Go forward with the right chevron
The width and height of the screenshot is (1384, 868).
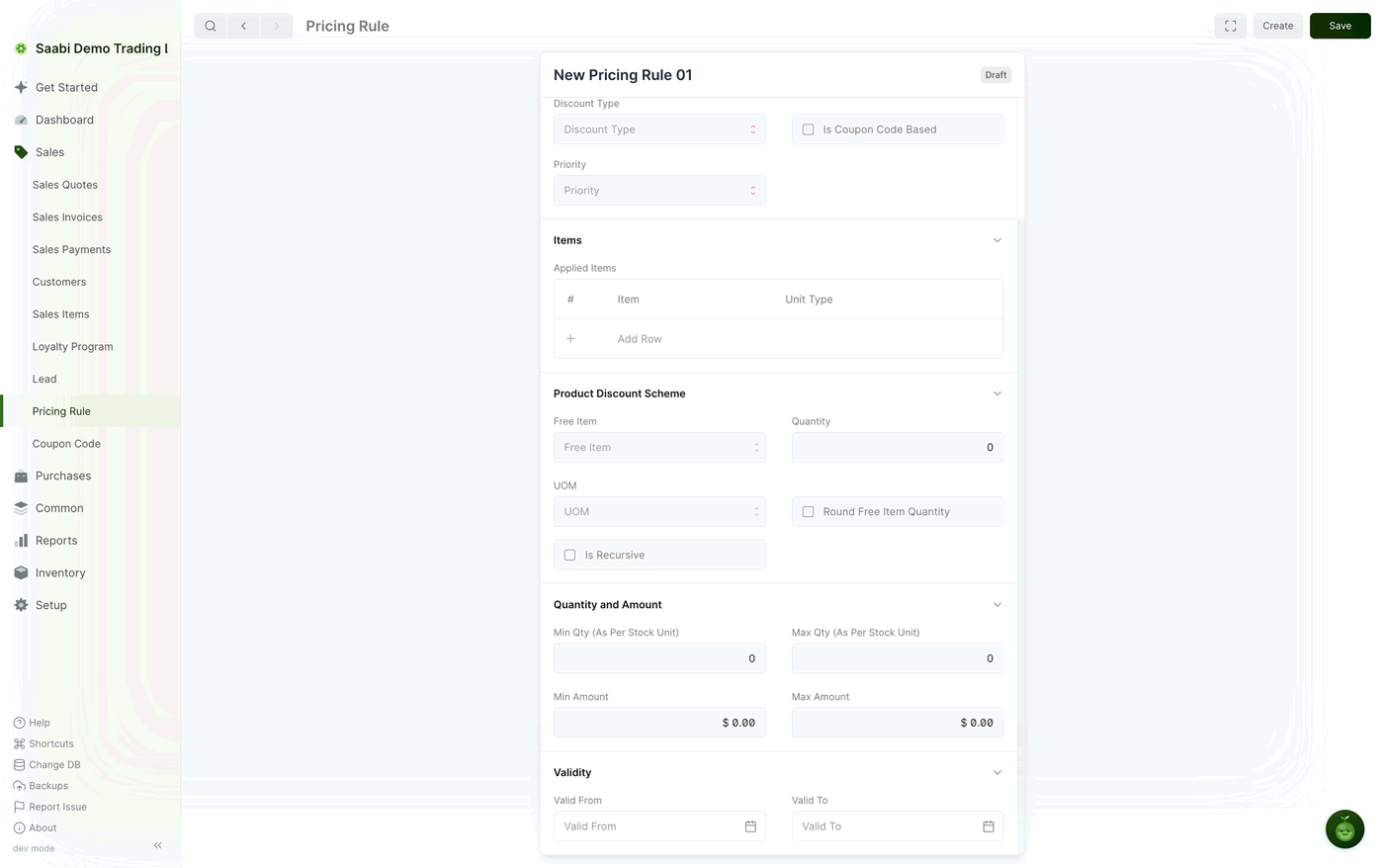[276, 26]
